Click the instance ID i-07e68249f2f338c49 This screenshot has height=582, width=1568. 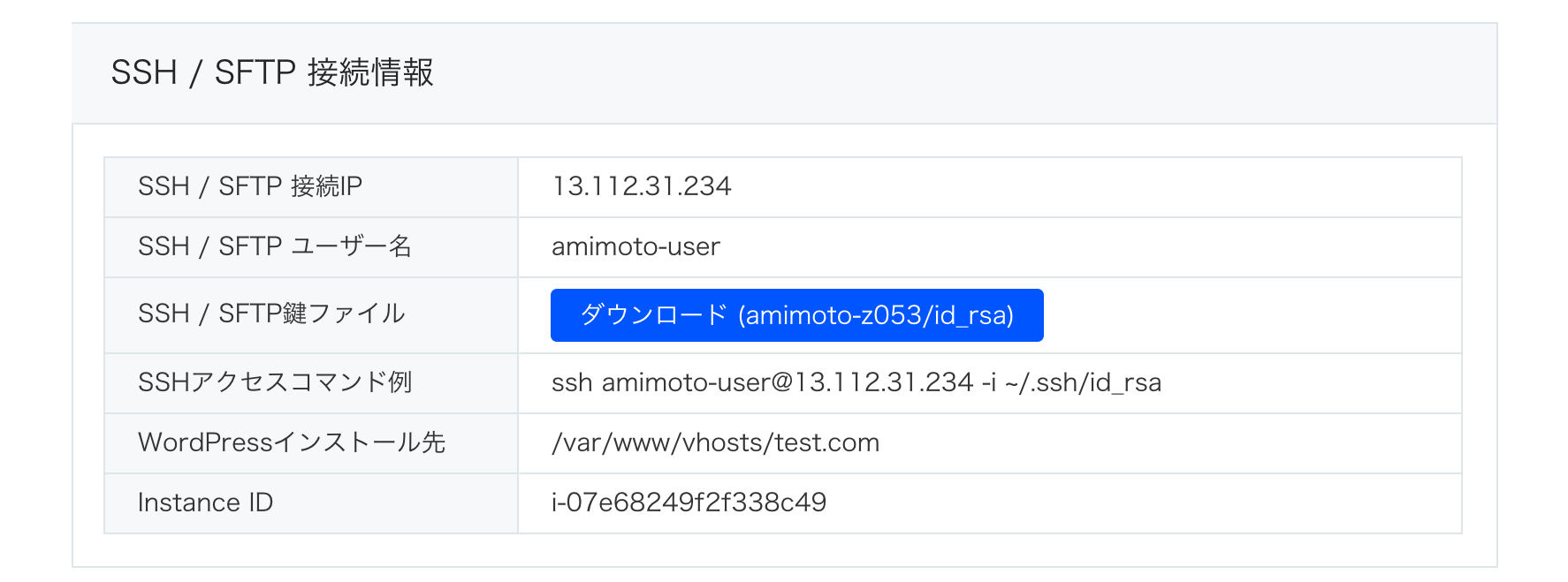(689, 503)
